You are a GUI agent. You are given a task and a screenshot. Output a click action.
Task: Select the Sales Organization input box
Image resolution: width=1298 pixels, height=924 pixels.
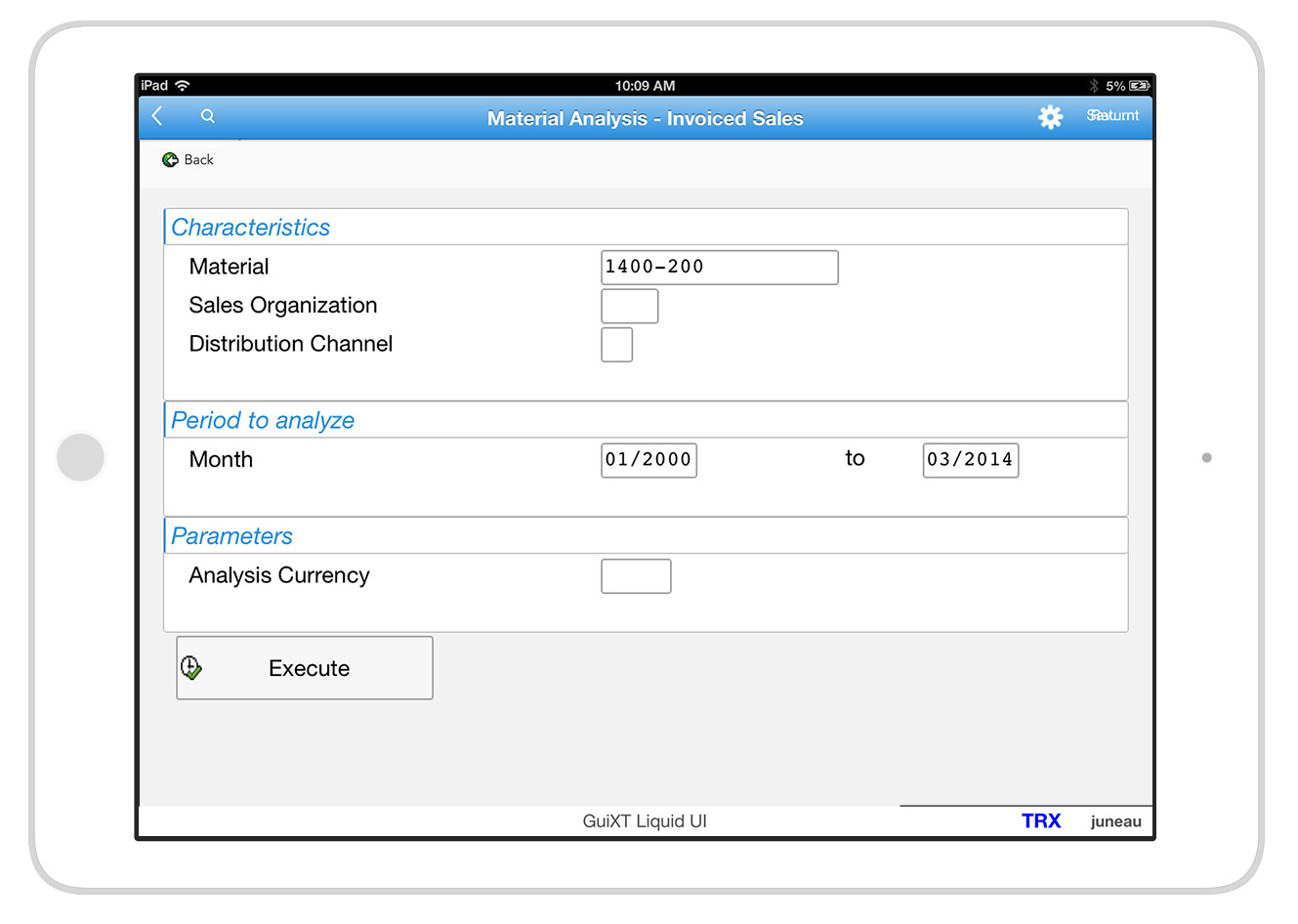[x=629, y=307]
